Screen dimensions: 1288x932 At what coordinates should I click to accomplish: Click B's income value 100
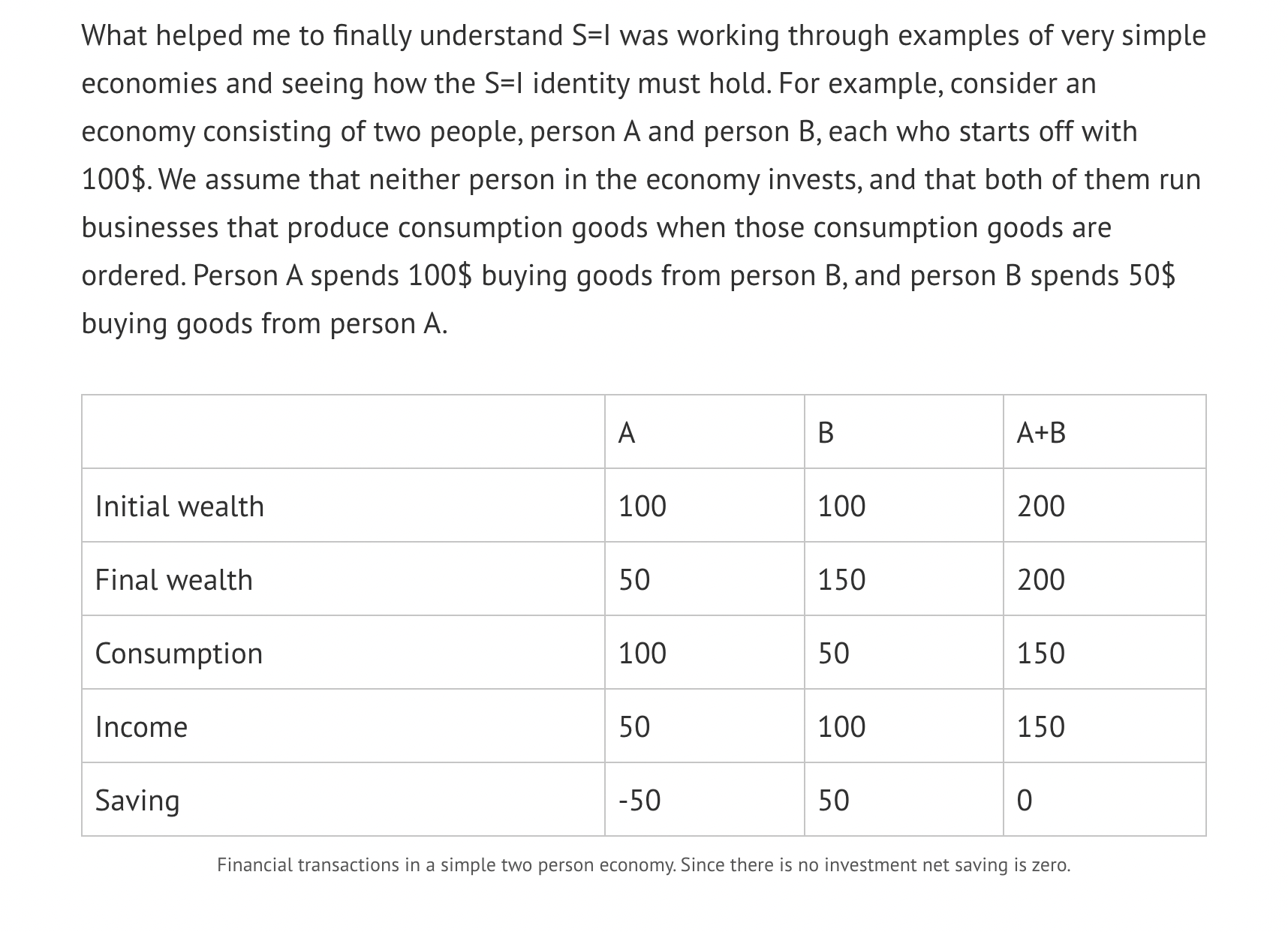coord(841,727)
